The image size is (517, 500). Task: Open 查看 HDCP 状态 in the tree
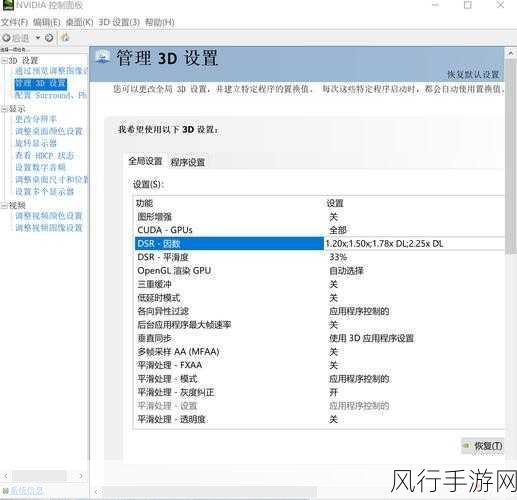[x=45, y=155]
